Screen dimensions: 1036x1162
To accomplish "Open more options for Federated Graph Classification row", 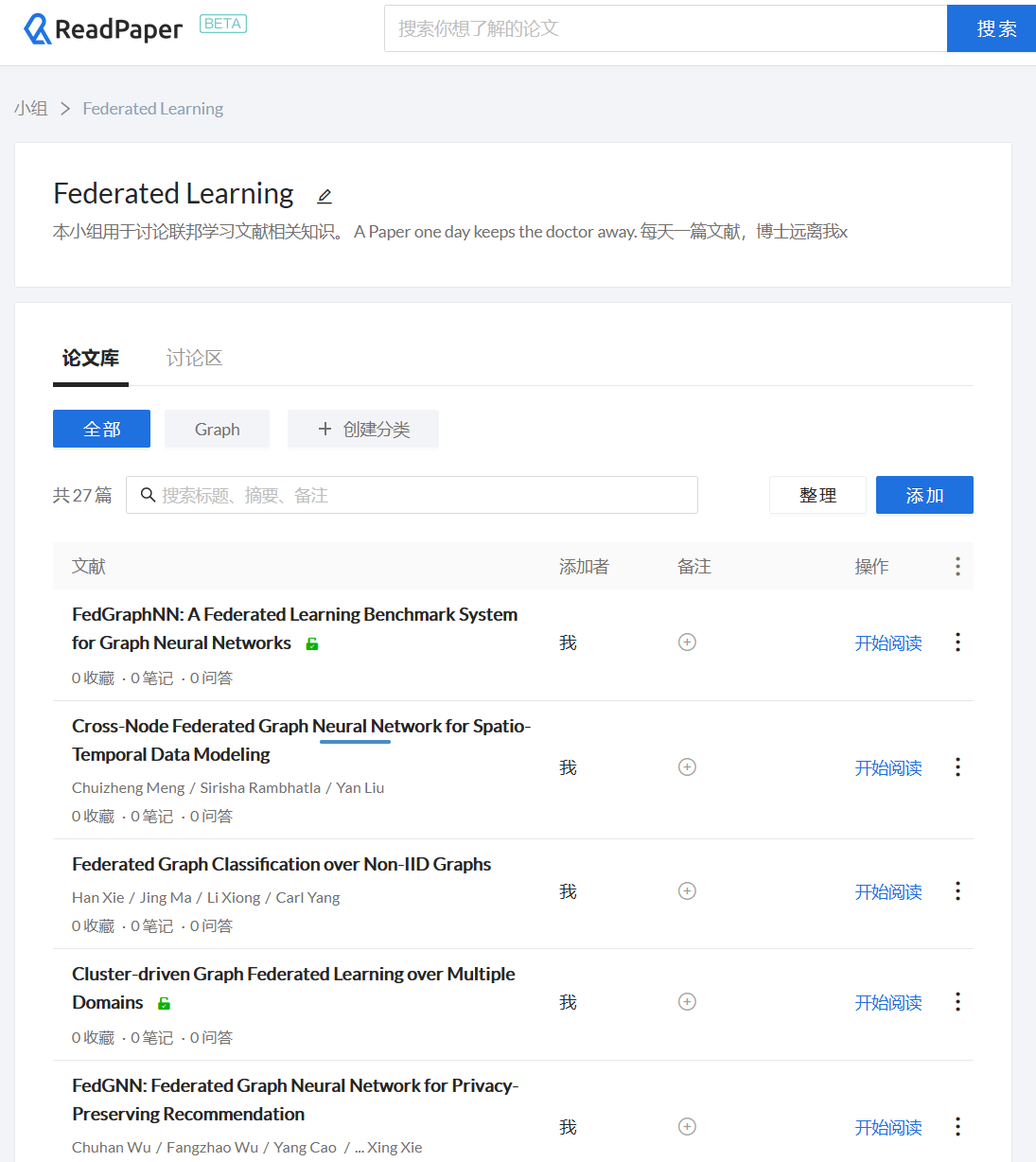I will [x=957, y=891].
